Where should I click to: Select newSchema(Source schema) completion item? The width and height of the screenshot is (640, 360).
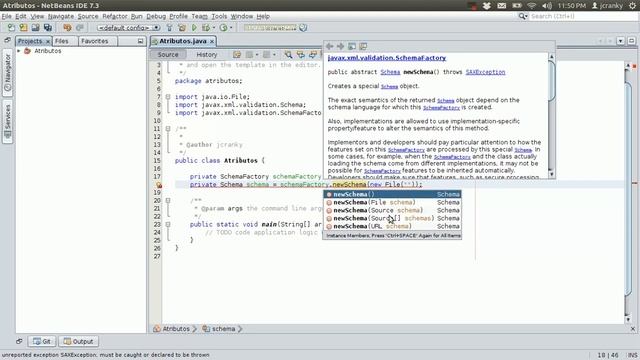pos(392,210)
